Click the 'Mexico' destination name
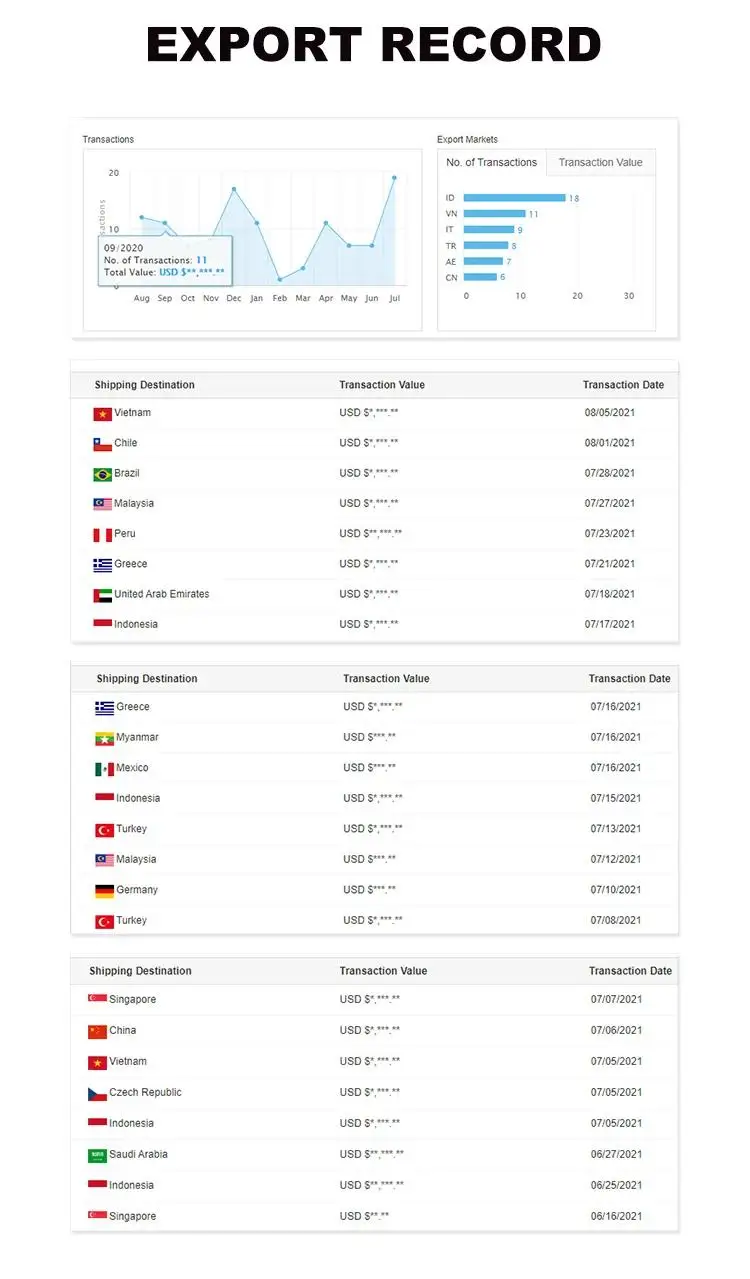750x1279 pixels. pos(132,768)
